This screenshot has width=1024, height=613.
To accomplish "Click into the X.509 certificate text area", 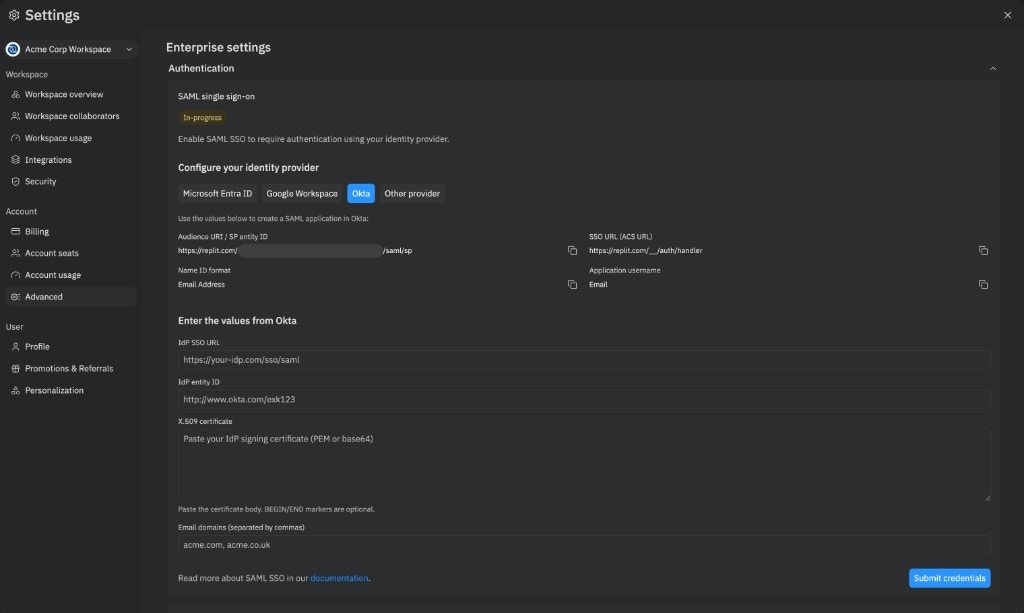I will point(584,465).
